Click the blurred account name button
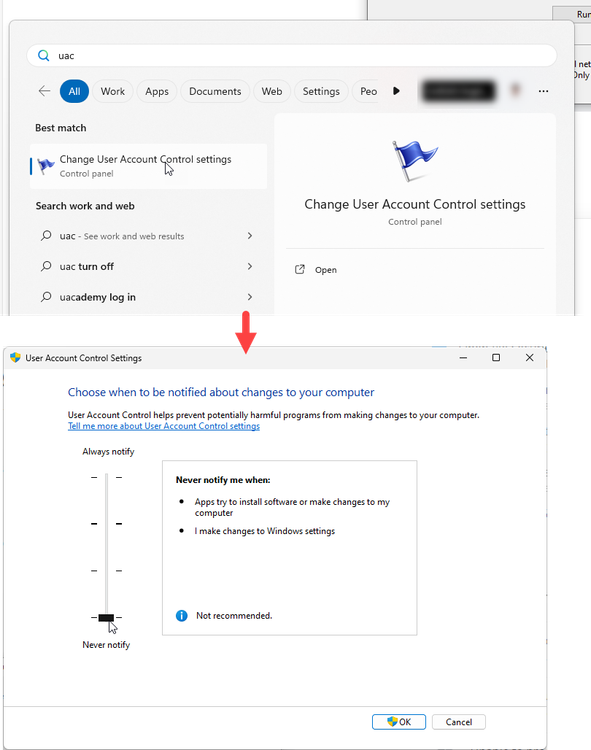591x750 pixels. pos(458,91)
